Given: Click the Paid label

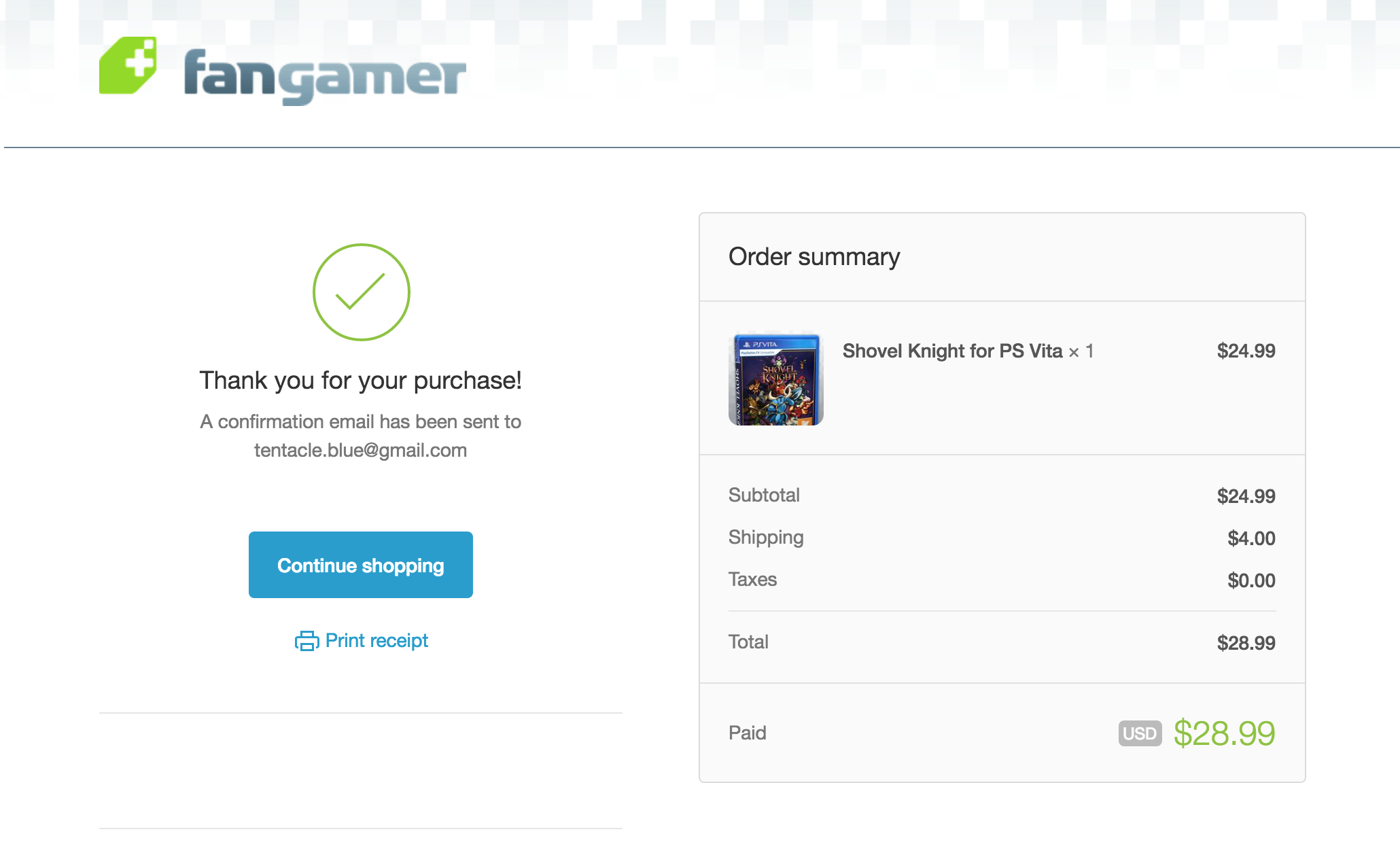Looking at the screenshot, I should point(747,733).
